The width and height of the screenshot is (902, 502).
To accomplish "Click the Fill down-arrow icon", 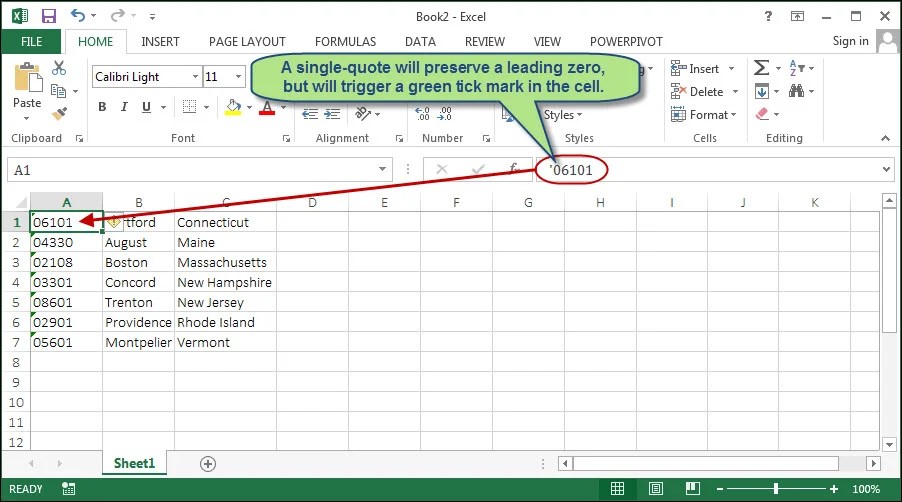I will (x=762, y=91).
